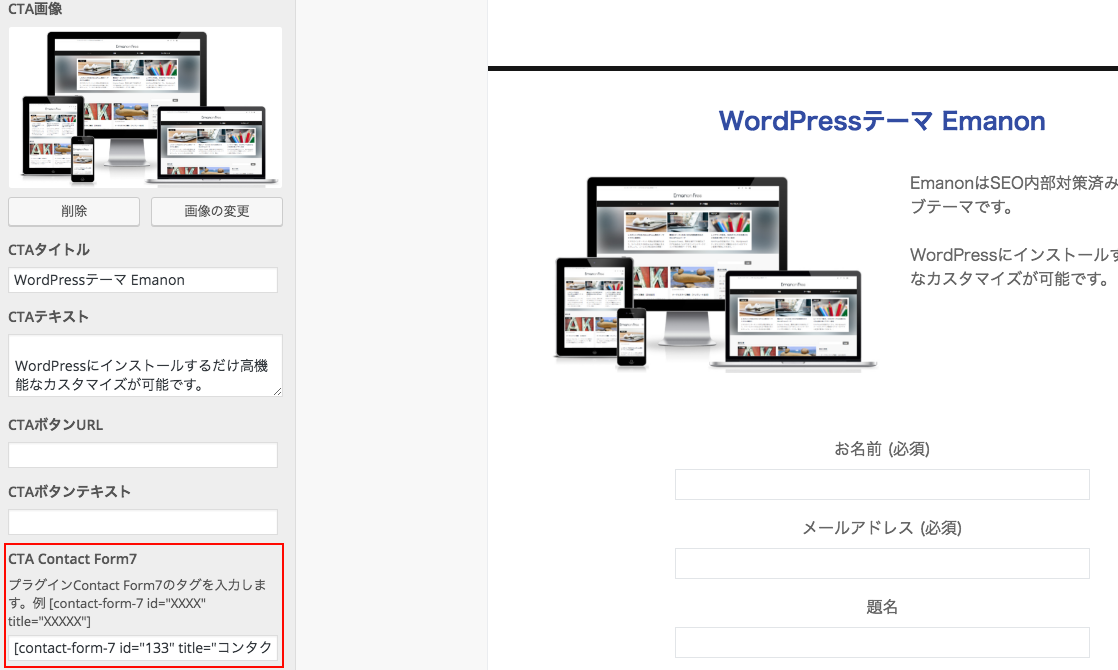
Task: Click the device mockup image in preview
Action: coord(715,274)
